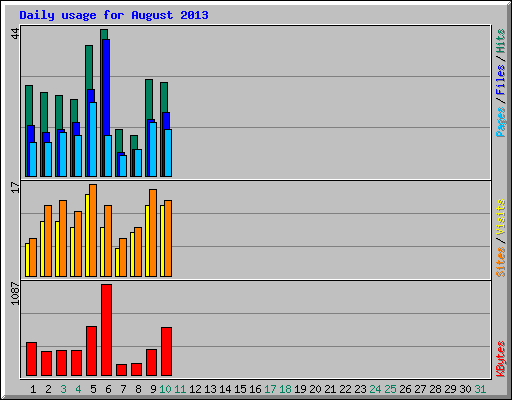Select green day "4" on the x-axis
The height and width of the screenshot is (400, 512).
click(78, 389)
